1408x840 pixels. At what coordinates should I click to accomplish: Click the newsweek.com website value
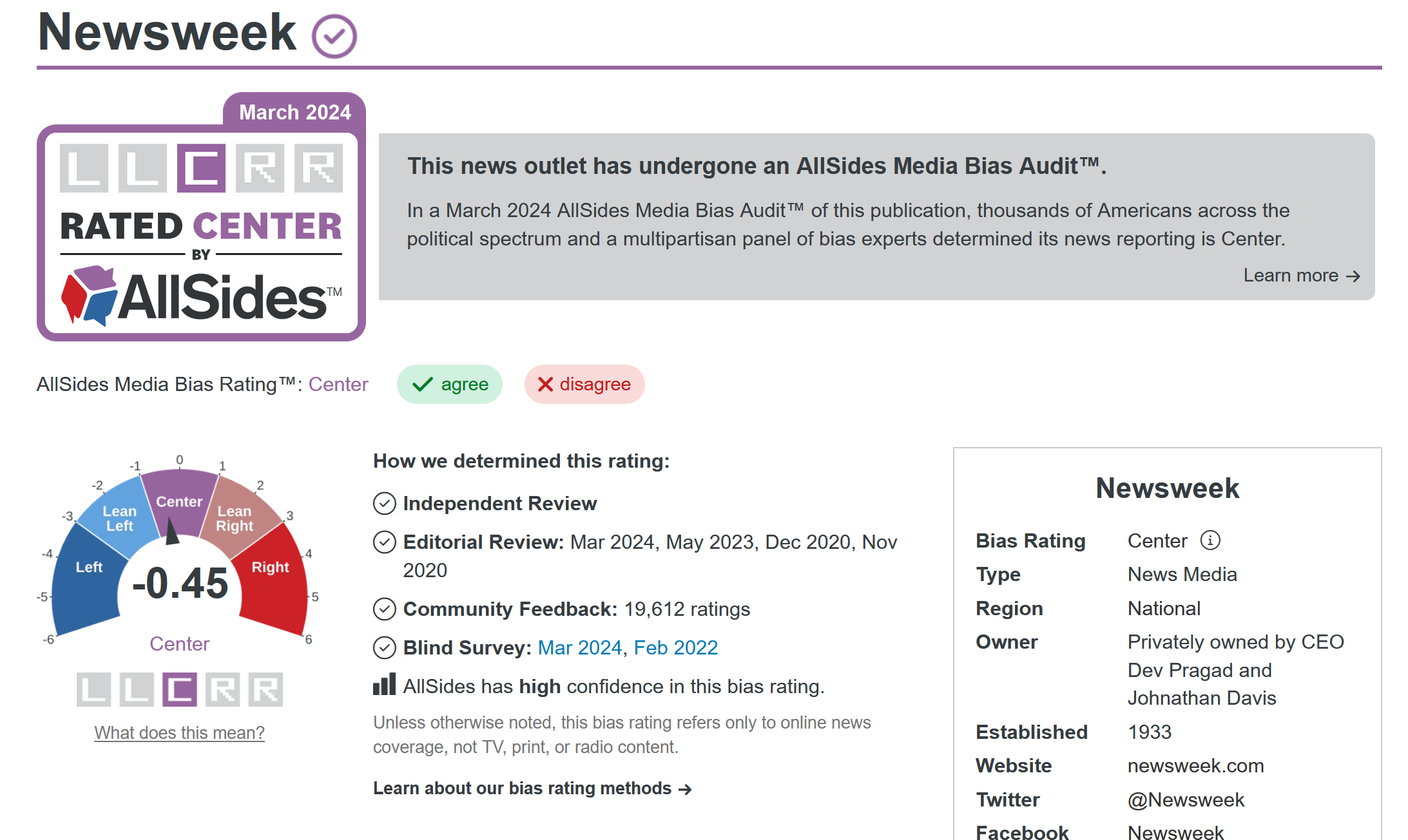1196,766
